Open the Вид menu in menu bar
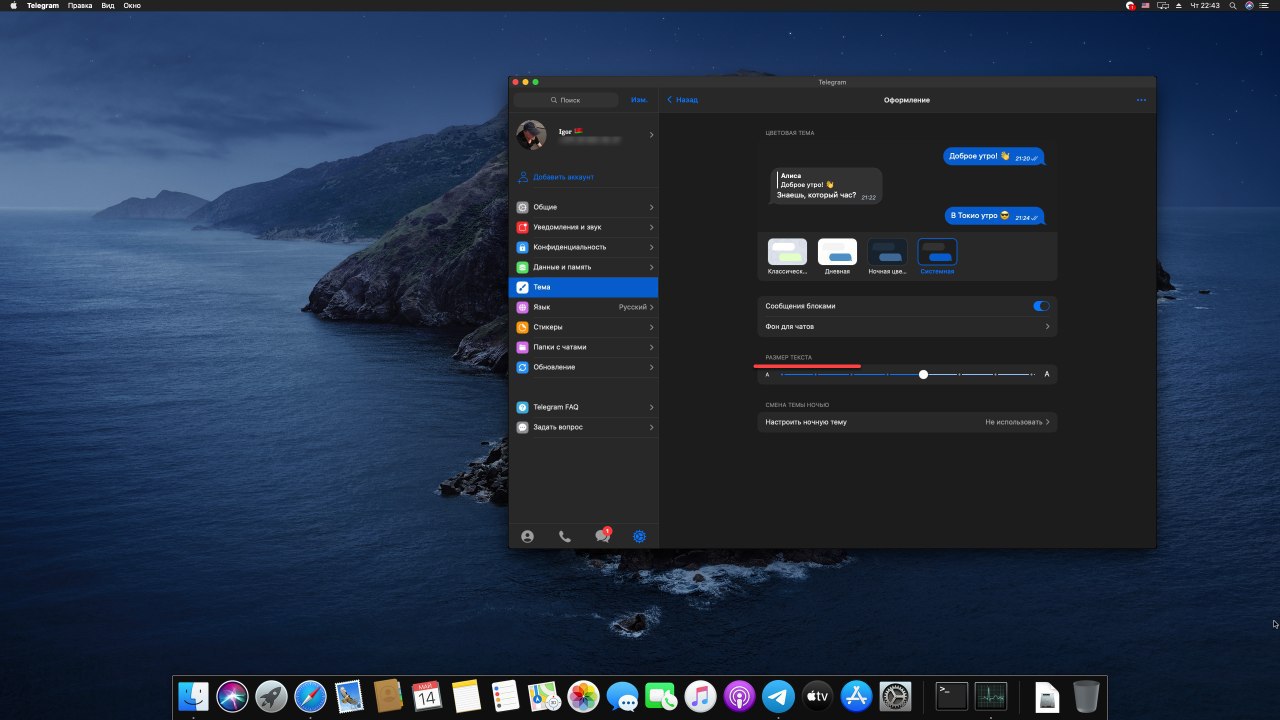Screen dimensions: 1280x720 point(108,6)
